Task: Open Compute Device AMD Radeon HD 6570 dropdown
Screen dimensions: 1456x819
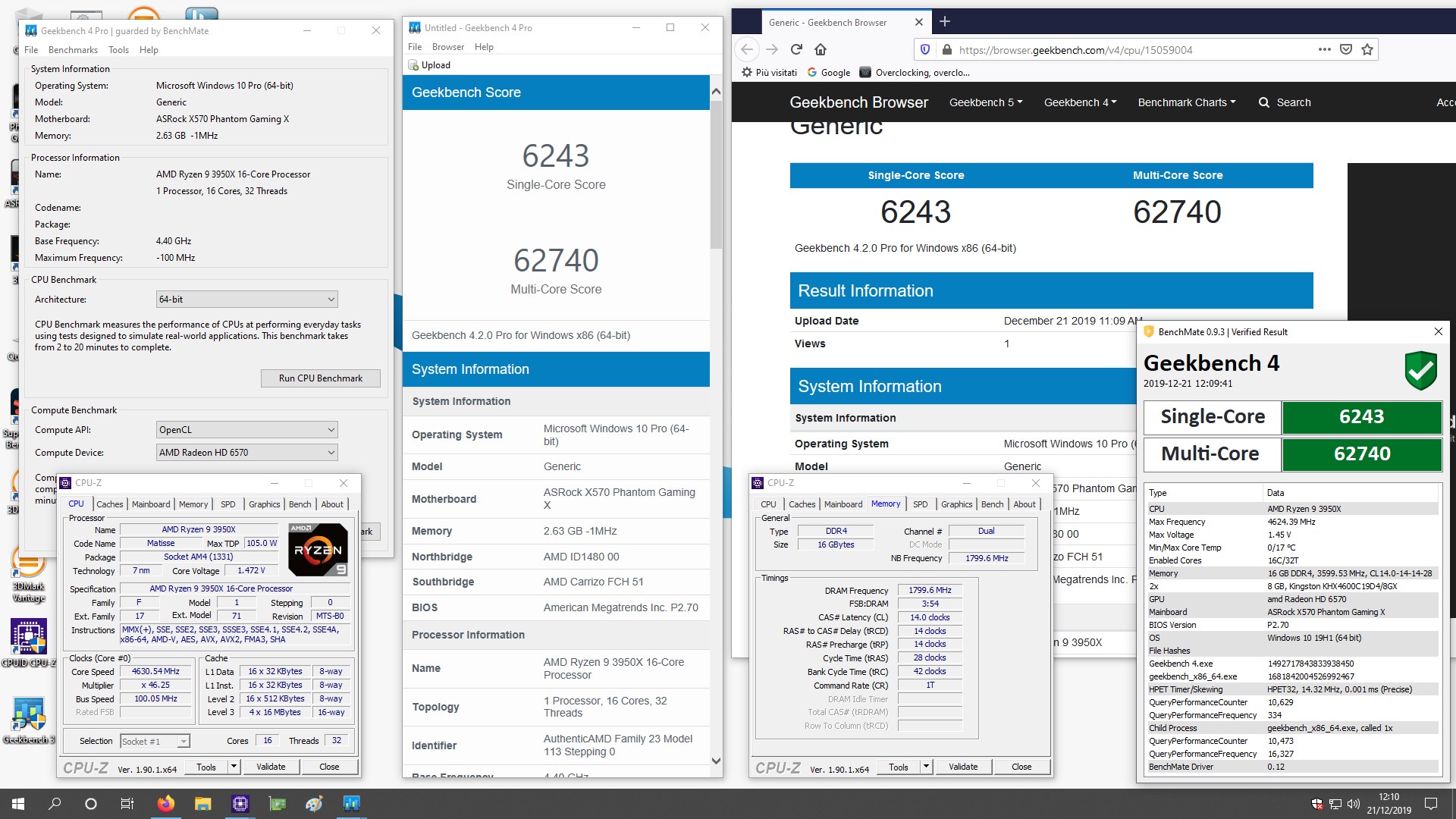Action: pos(246,453)
